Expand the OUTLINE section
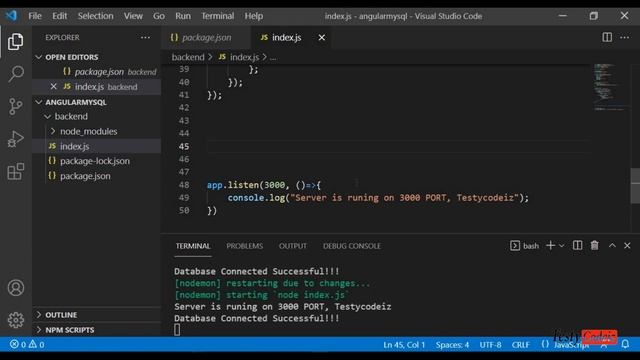This screenshot has height=360, width=640. pyautogui.click(x=96, y=315)
